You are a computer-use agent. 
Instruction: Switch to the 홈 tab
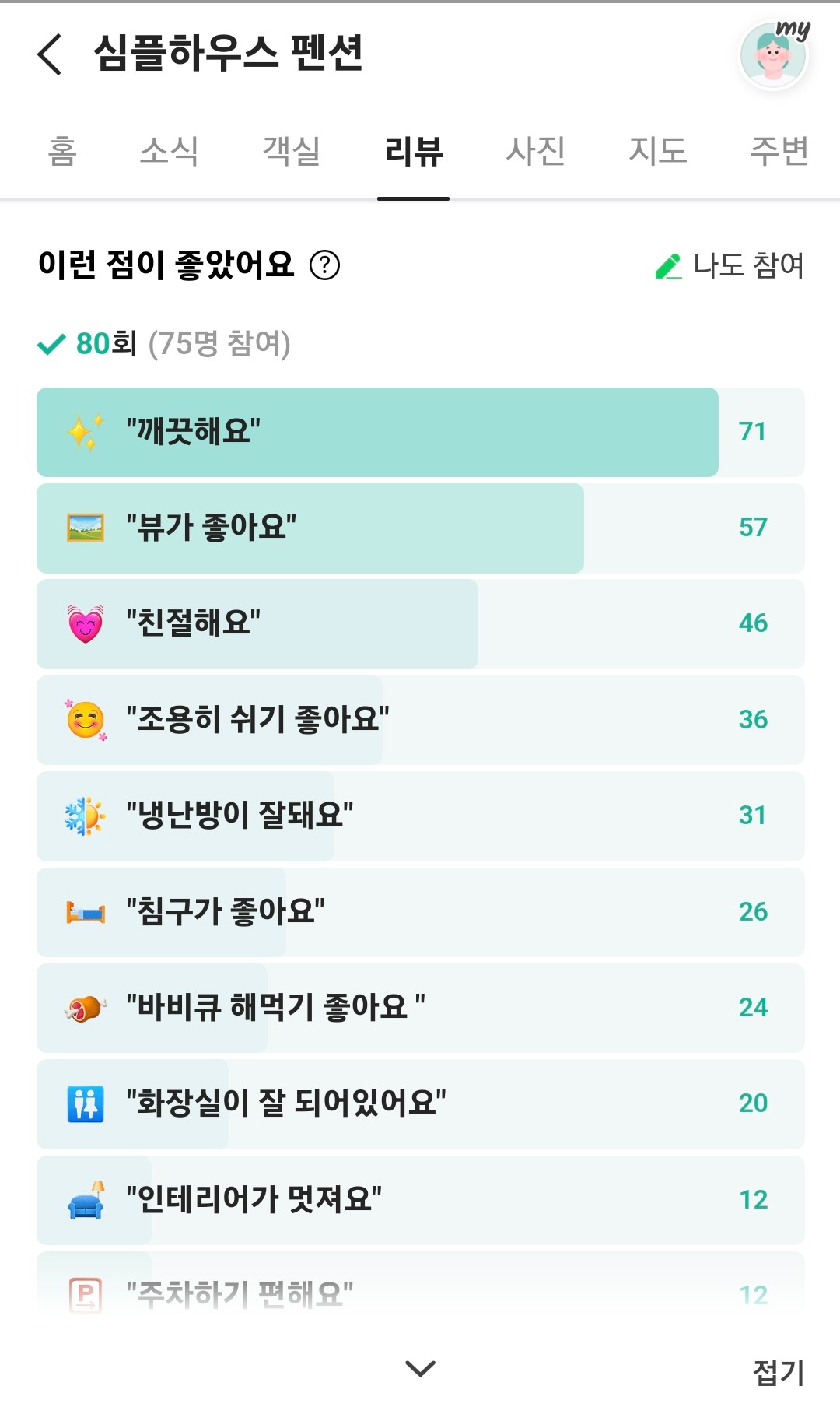62,151
